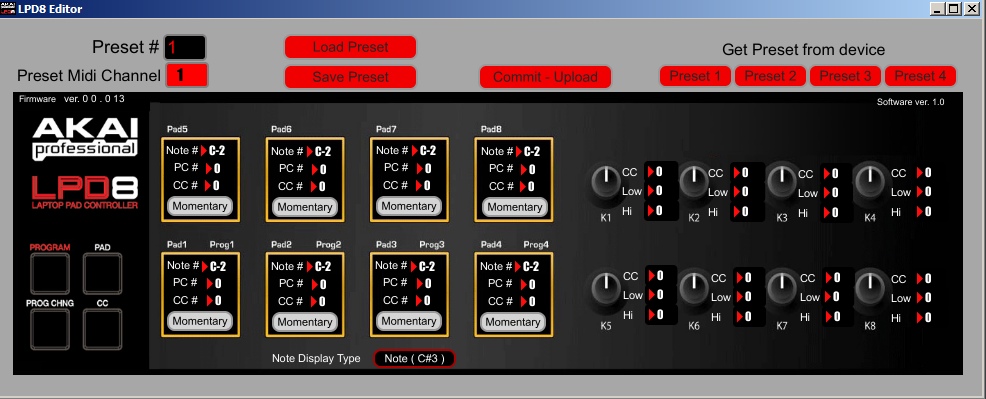Click Pad4 PC # red arrow
The height and width of the screenshot is (399, 986).
tap(523, 284)
